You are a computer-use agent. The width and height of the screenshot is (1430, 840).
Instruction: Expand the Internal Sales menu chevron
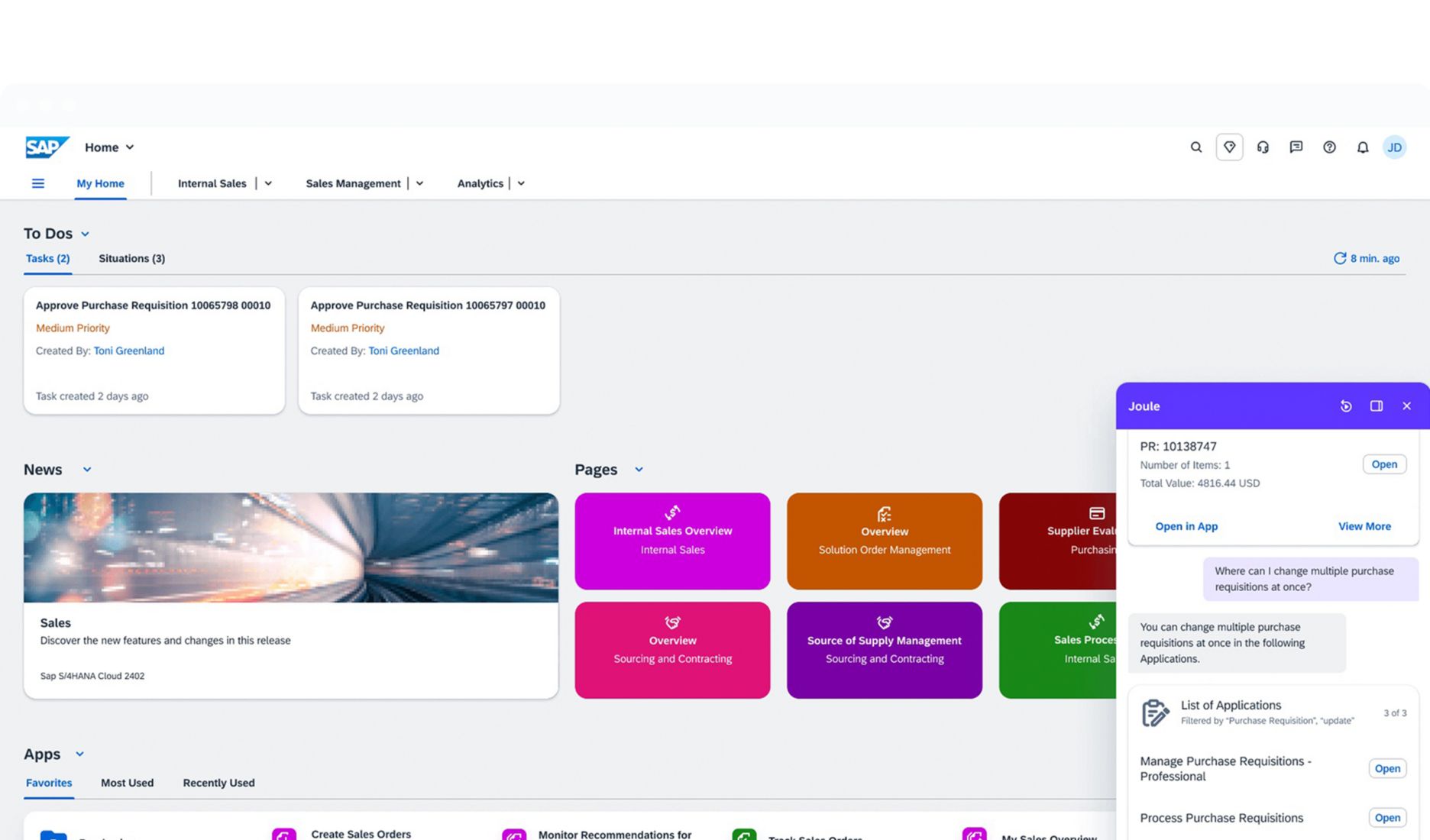click(x=268, y=183)
